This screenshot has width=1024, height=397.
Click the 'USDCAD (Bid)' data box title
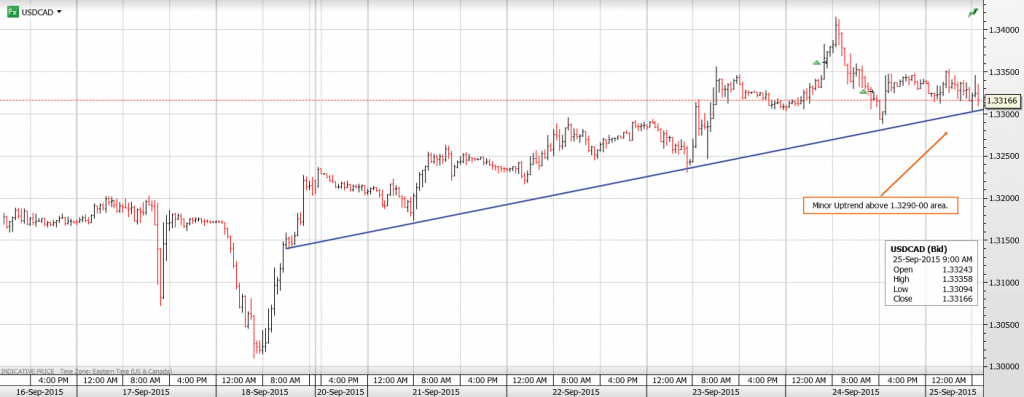[920, 249]
